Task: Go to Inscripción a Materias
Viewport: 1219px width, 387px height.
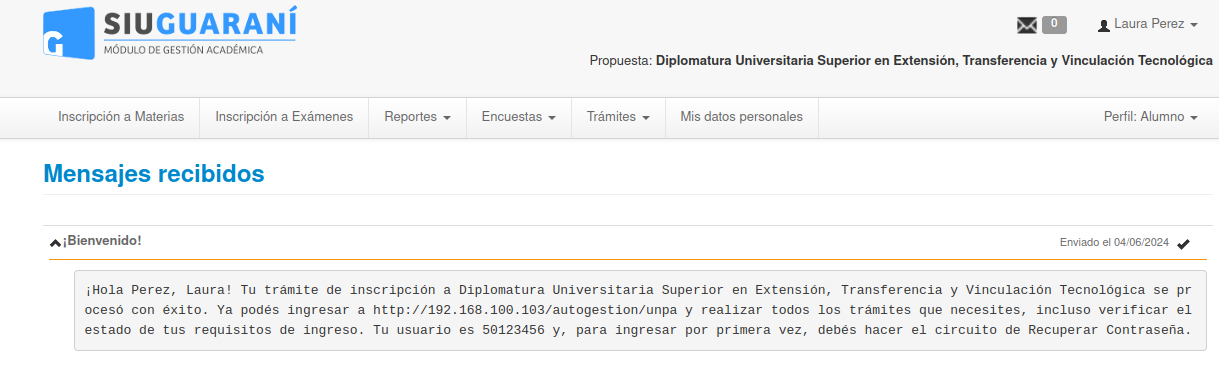Action: click(x=121, y=117)
